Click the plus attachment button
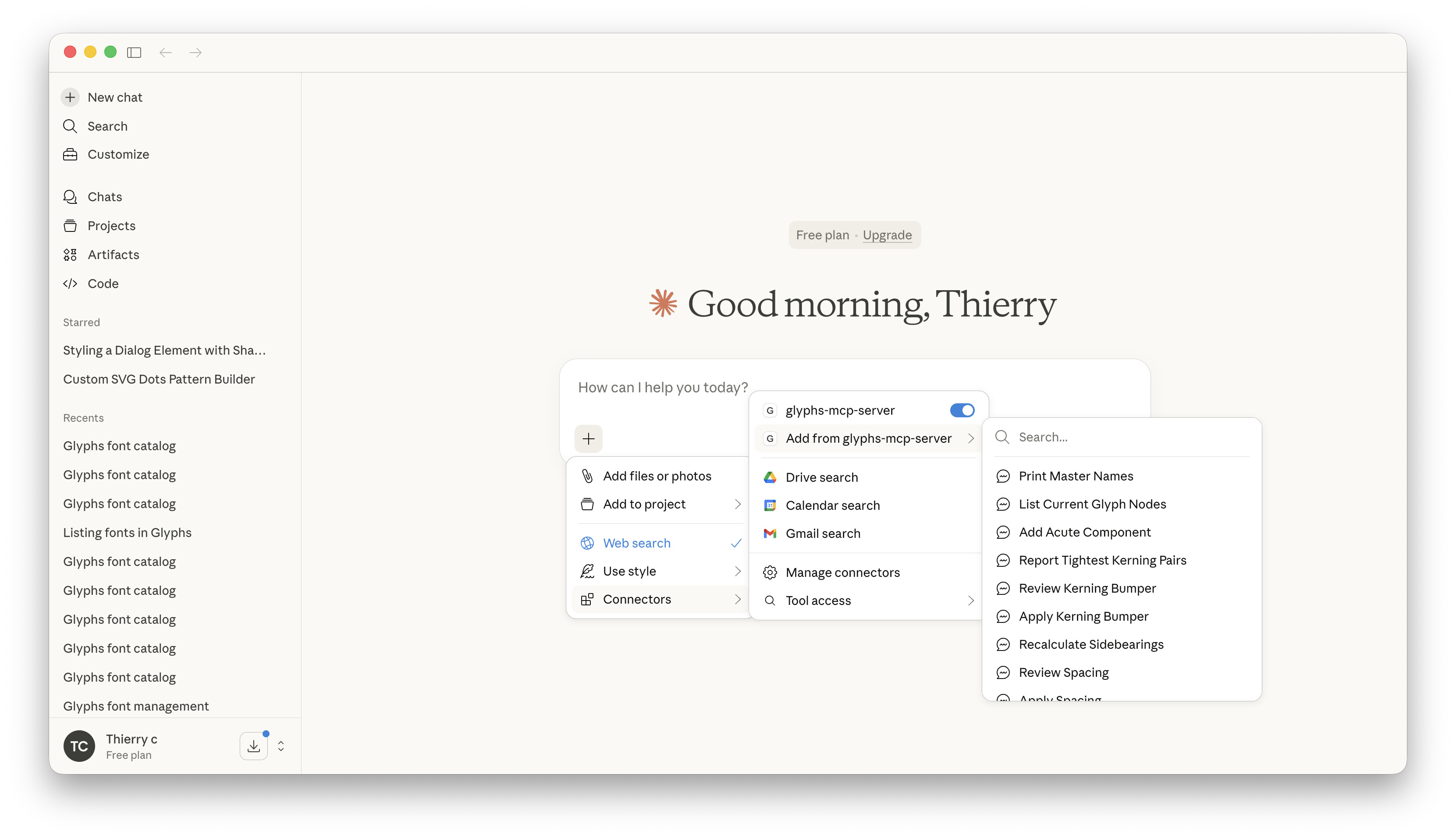This screenshot has width=1456, height=839. click(x=588, y=439)
